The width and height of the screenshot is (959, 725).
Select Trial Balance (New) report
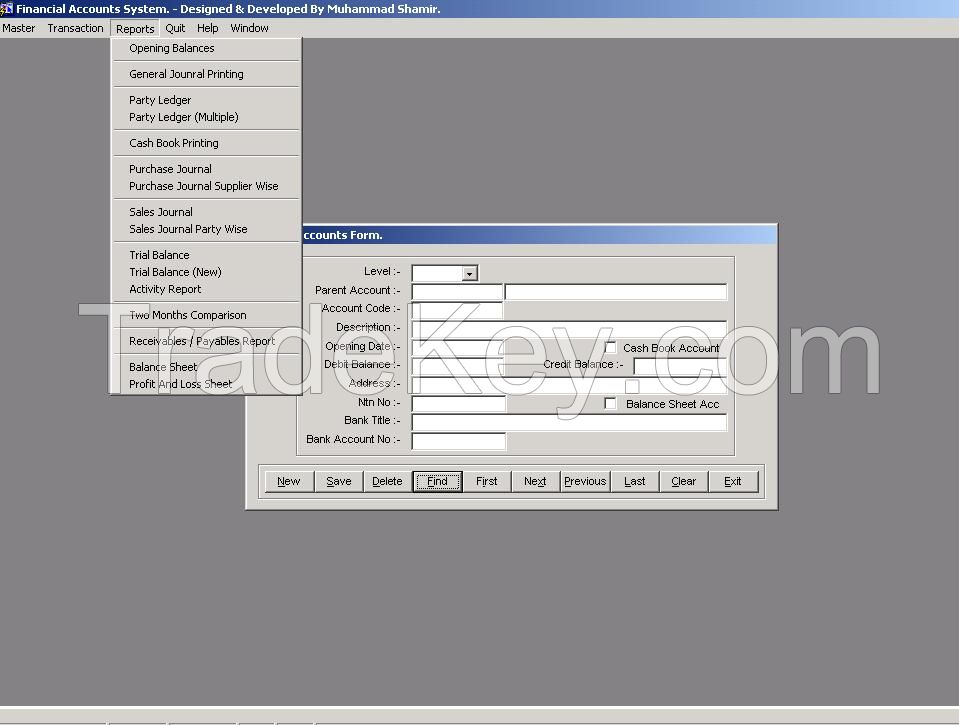175,272
